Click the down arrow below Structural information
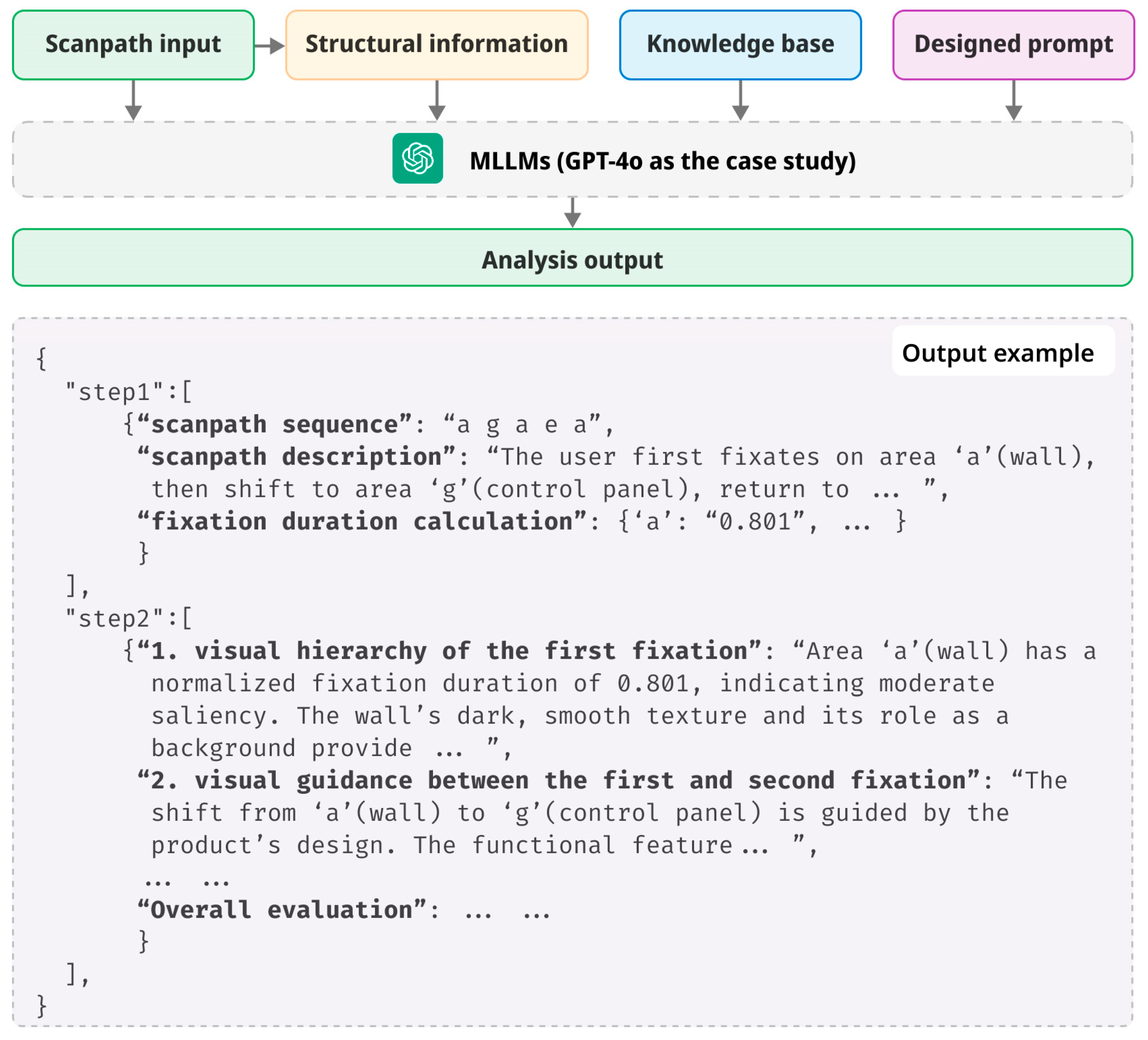This screenshot has height=1040, width=1148. (437, 101)
